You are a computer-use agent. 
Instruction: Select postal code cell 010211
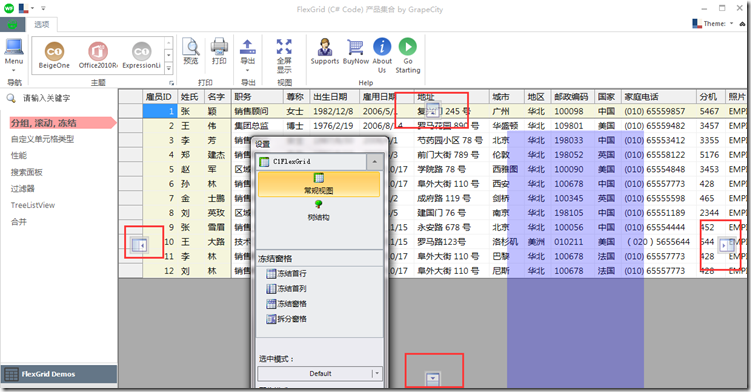[572, 242]
